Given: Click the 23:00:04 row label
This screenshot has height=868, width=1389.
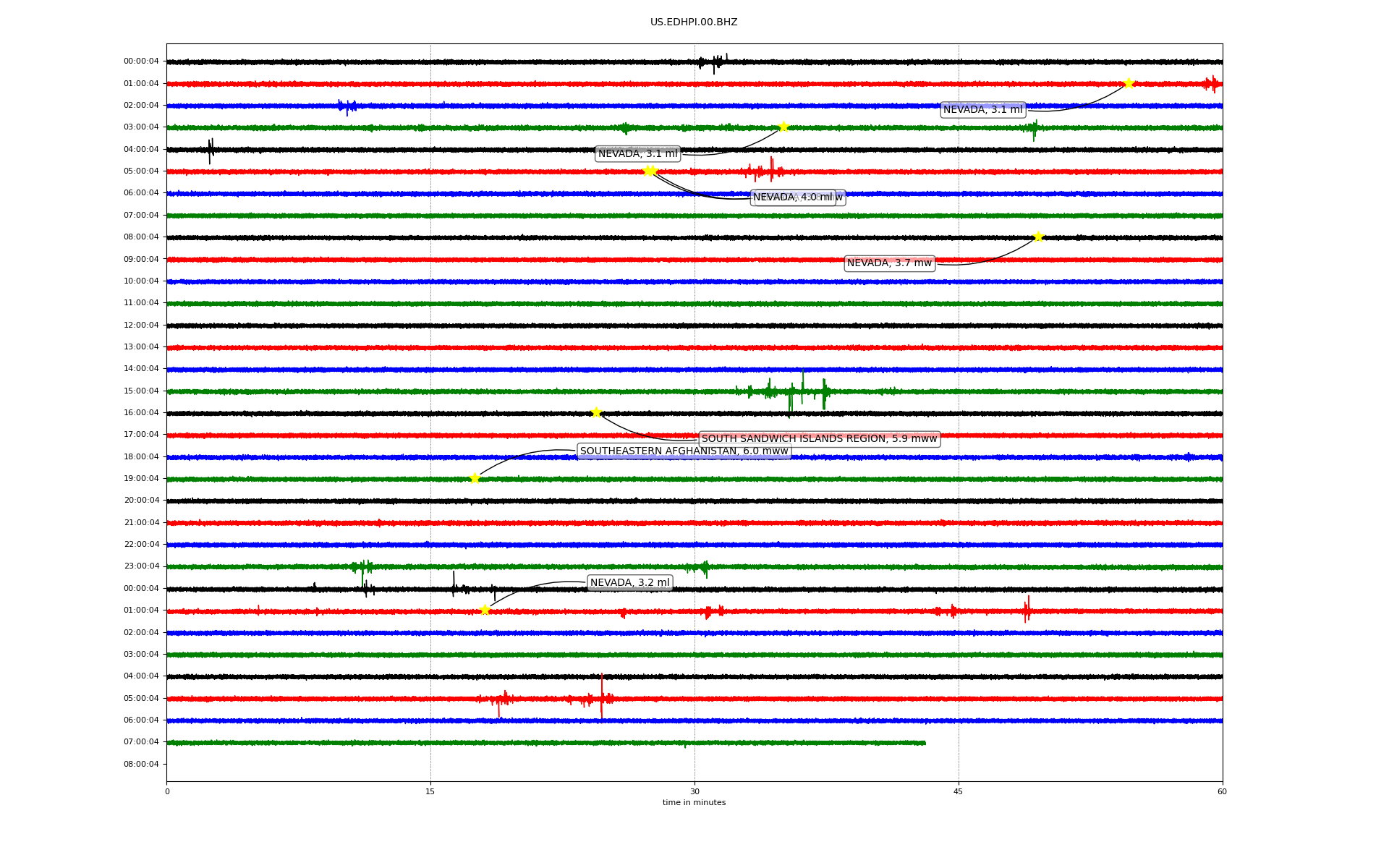Looking at the screenshot, I should tap(141, 566).
